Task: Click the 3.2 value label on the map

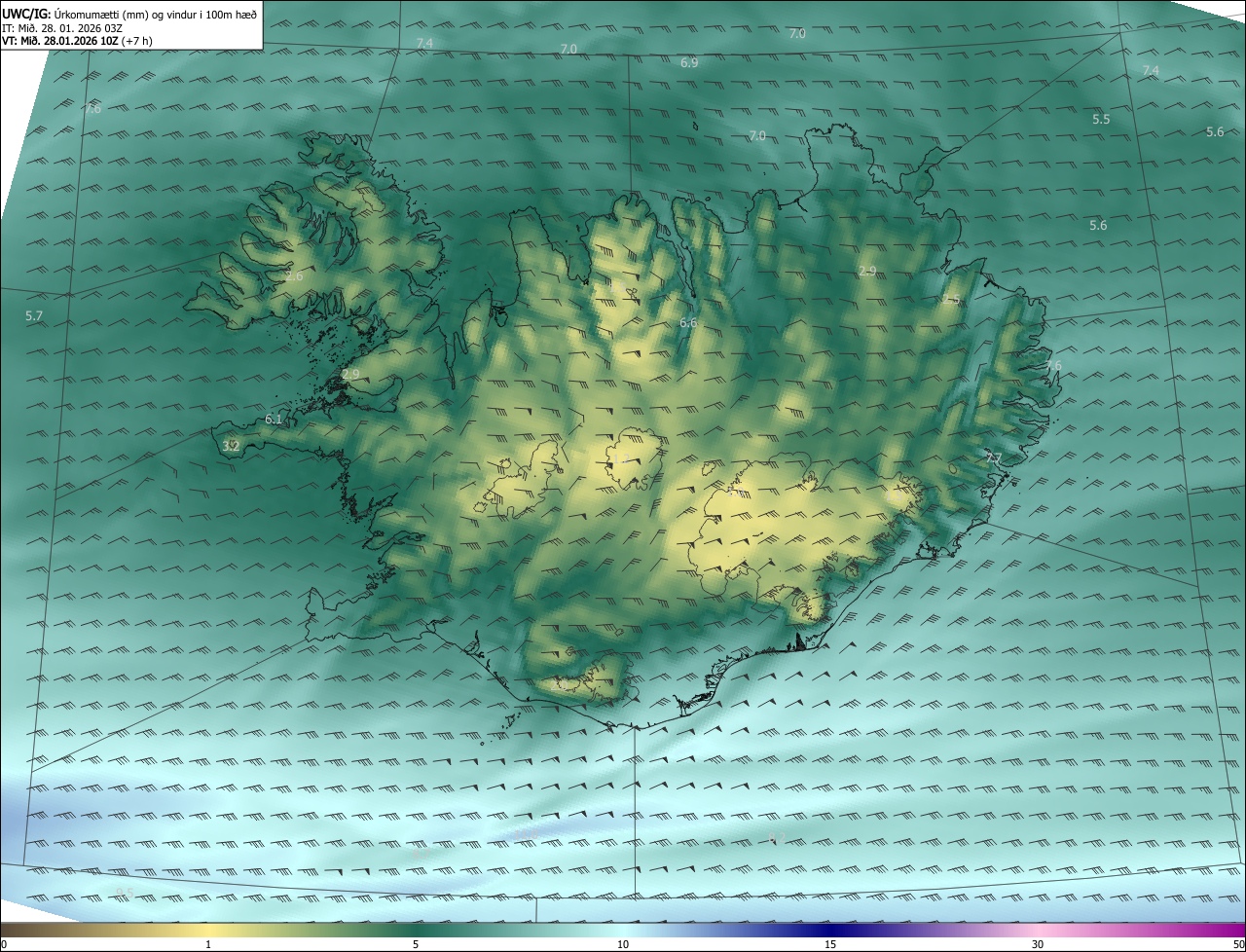Action: point(231,446)
